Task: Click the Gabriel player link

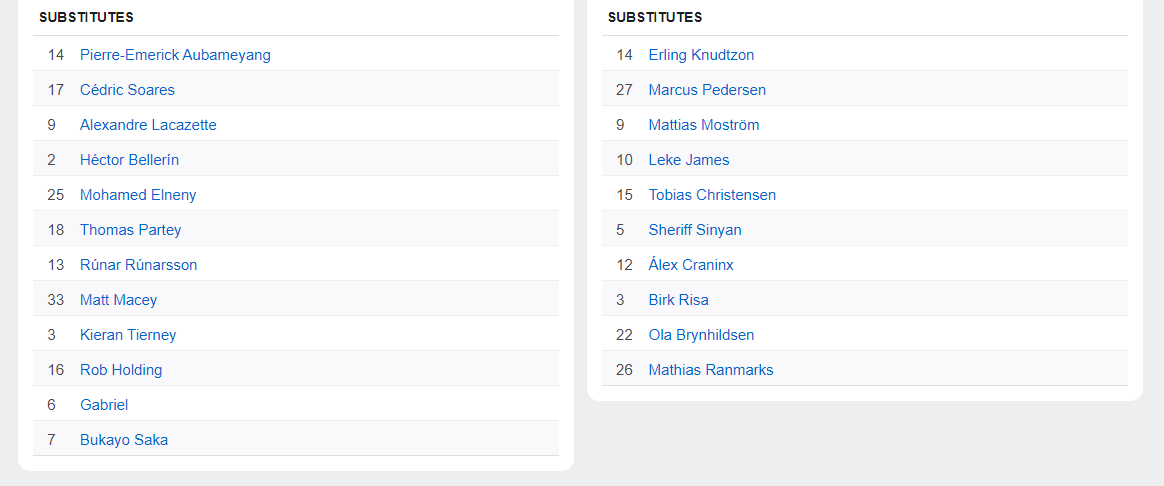Action: pyautogui.click(x=104, y=405)
